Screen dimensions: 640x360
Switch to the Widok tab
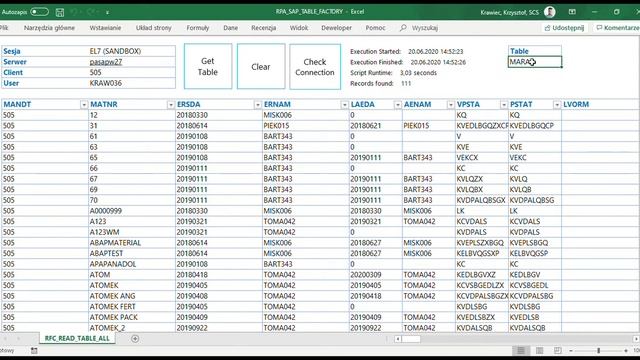(299, 28)
